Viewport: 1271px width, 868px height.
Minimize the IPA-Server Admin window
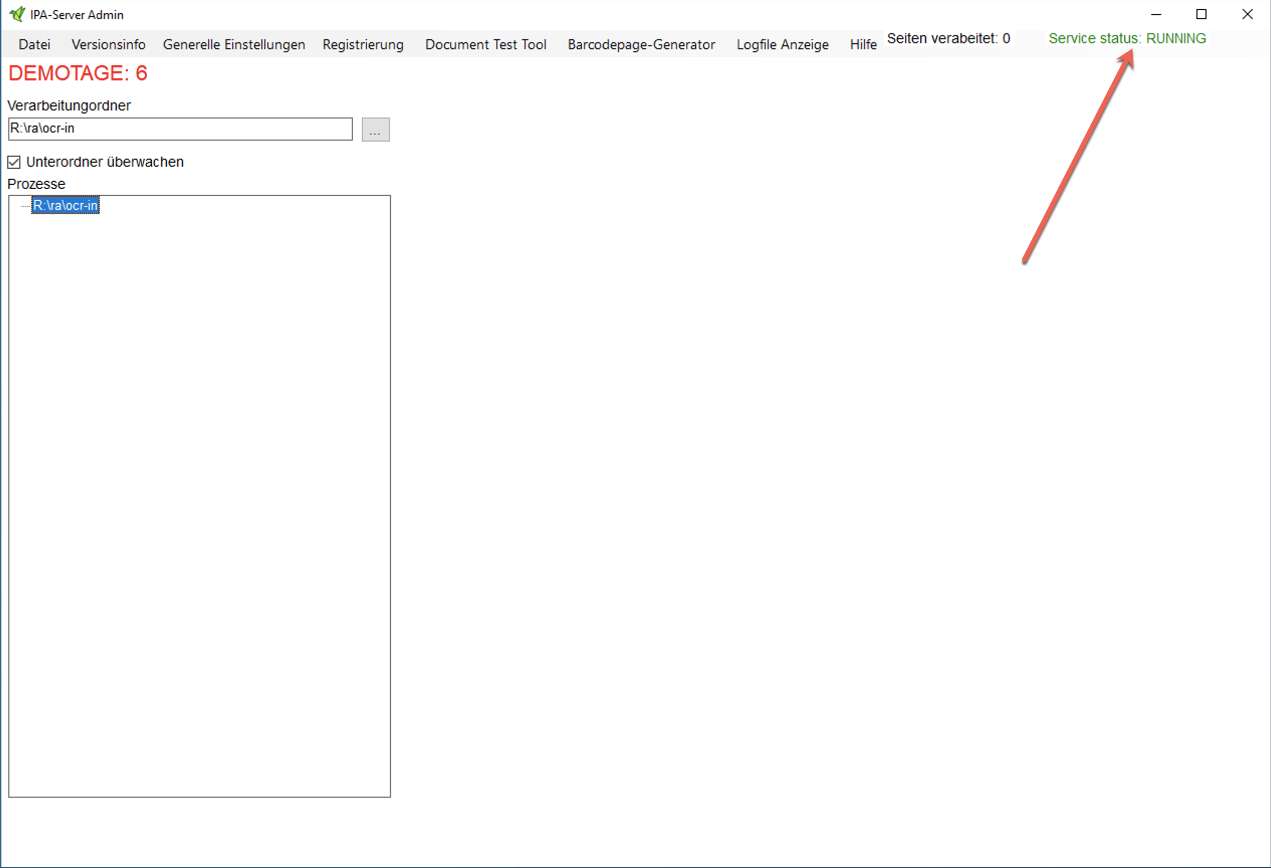click(1156, 14)
